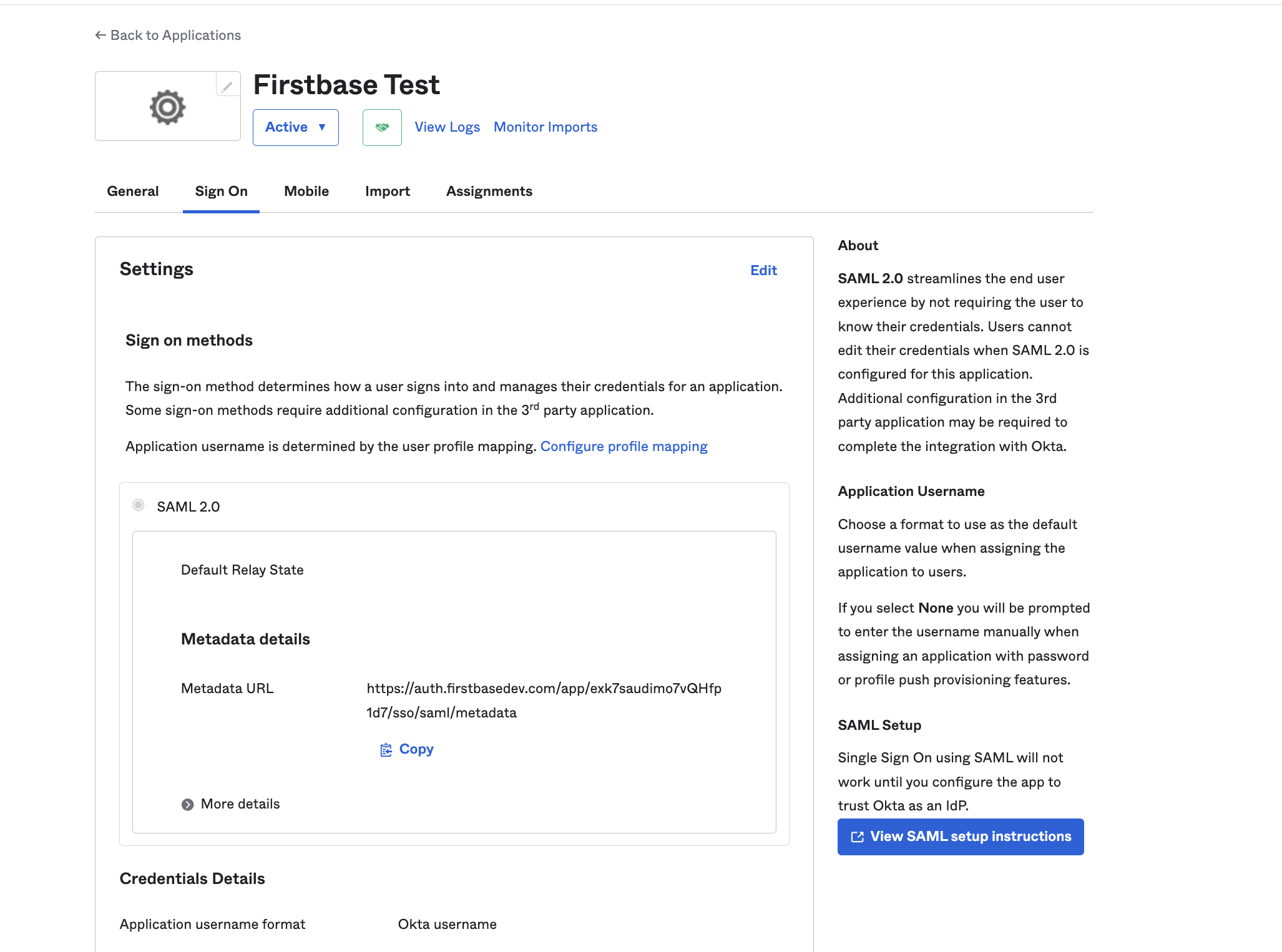Click the Sign on methods heading

tap(189, 341)
